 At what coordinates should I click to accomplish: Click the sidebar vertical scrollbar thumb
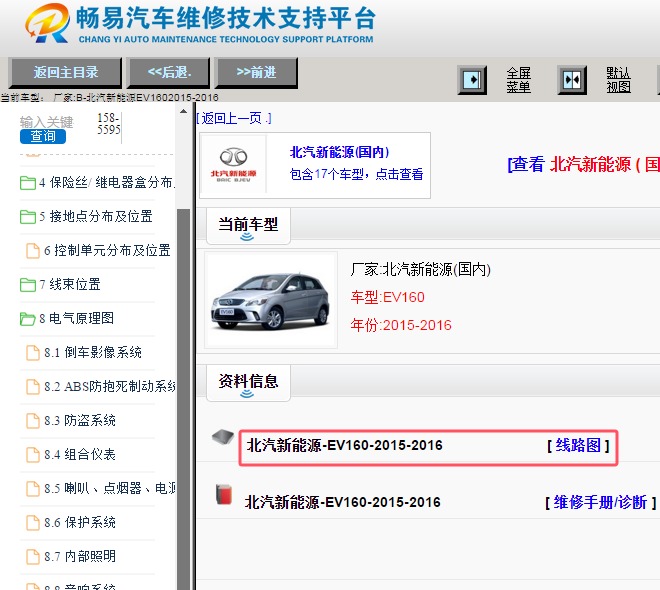tap(183, 399)
